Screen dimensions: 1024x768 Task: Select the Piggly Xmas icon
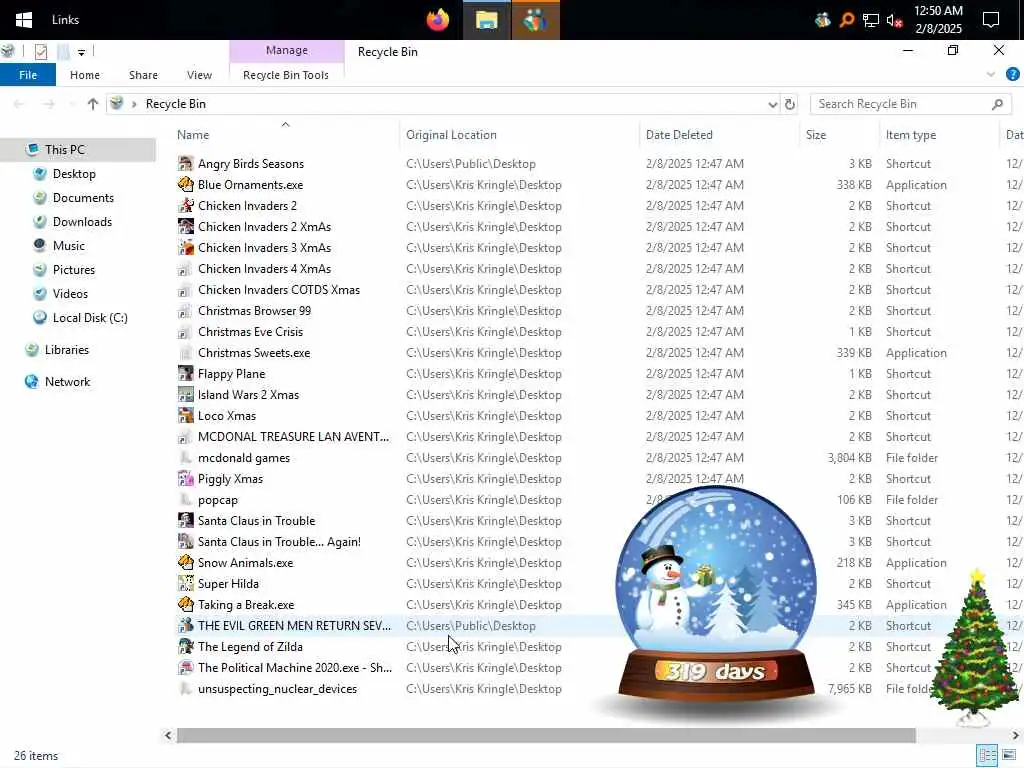pyautogui.click(x=185, y=479)
